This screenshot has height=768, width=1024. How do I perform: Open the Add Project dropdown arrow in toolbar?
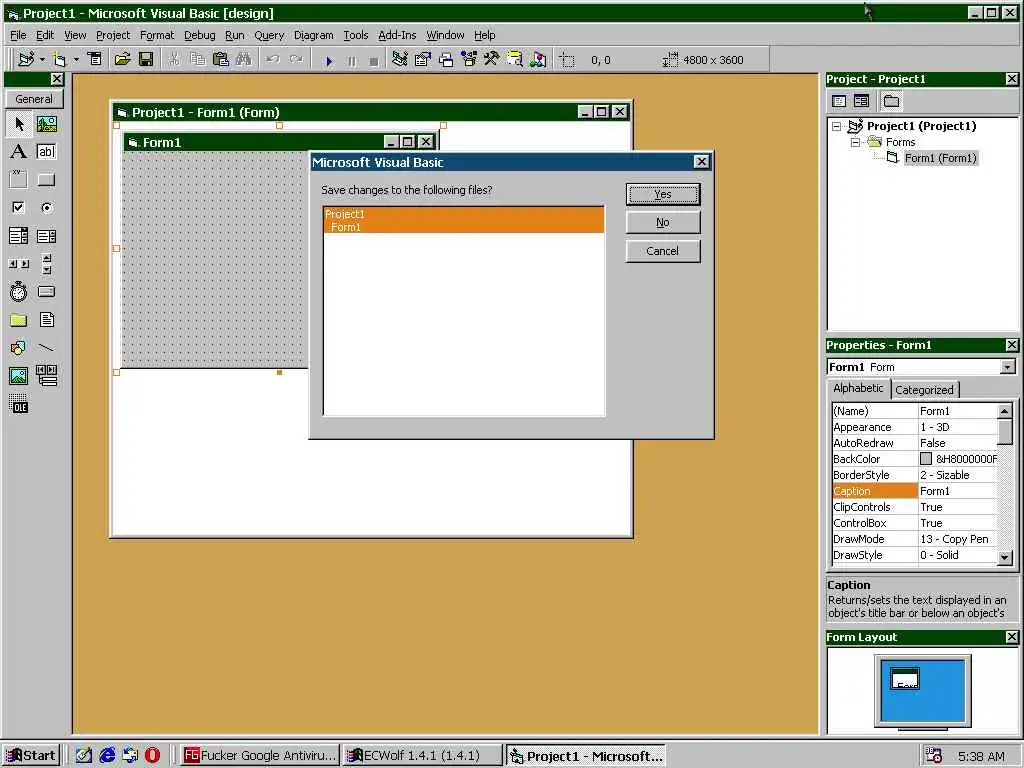coord(42,59)
